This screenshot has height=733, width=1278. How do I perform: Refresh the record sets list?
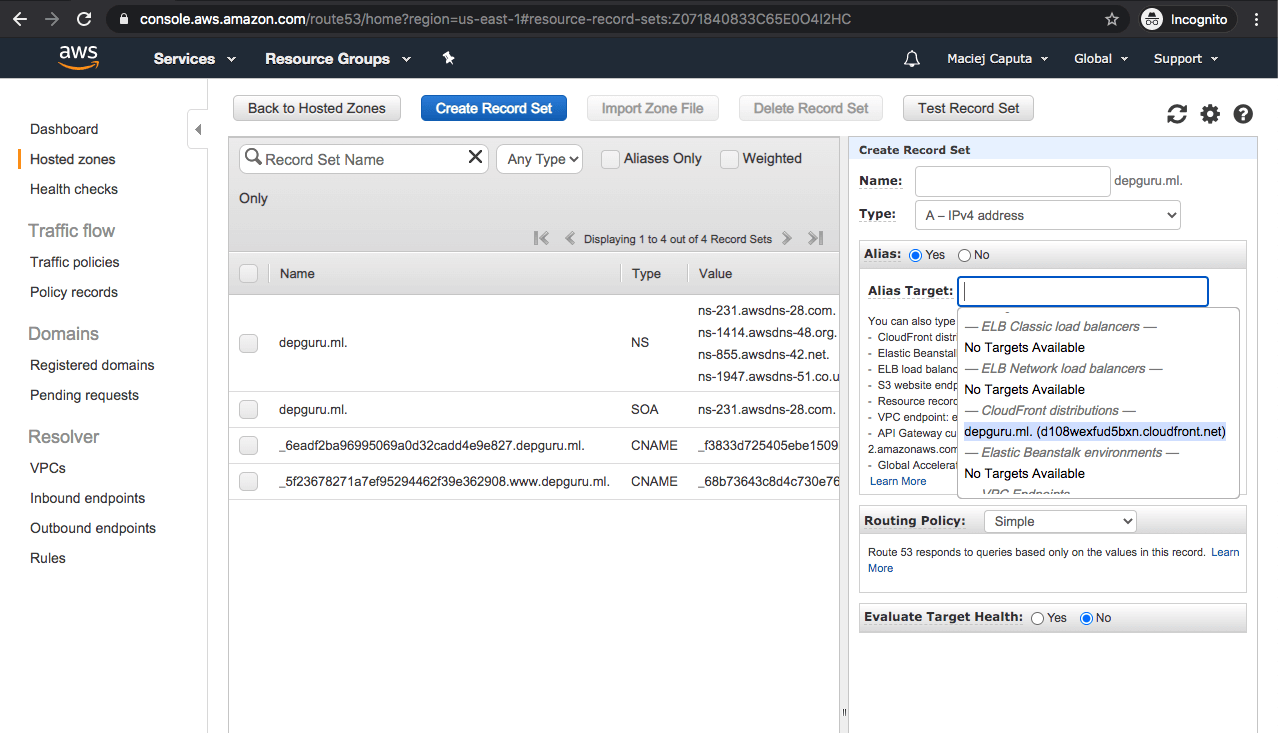[x=1177, y=114]
